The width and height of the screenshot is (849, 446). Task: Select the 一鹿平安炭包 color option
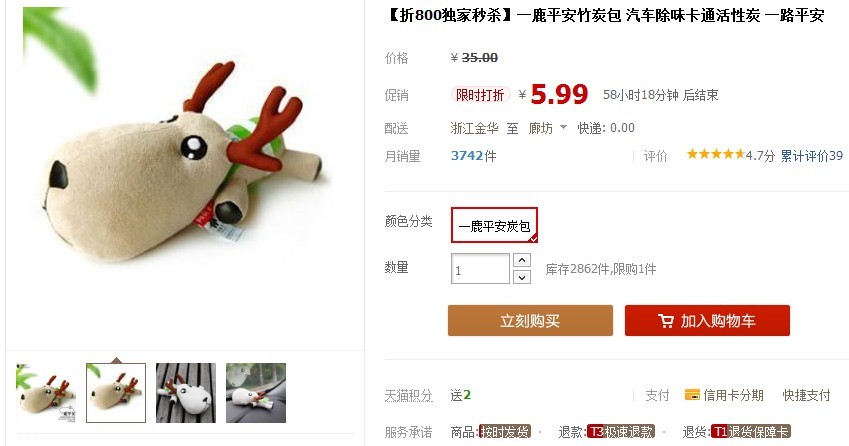pos(494,225)
